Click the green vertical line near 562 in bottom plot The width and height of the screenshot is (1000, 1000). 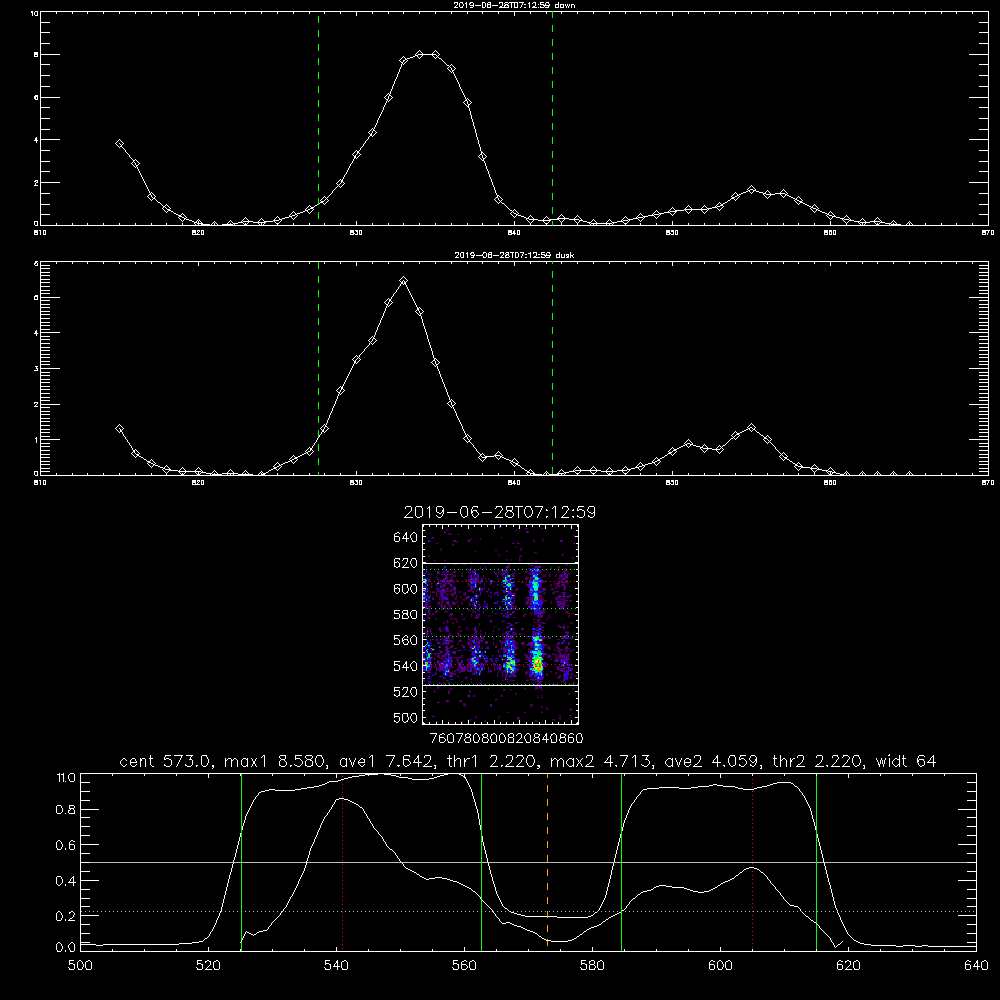(x=482, y=861)
